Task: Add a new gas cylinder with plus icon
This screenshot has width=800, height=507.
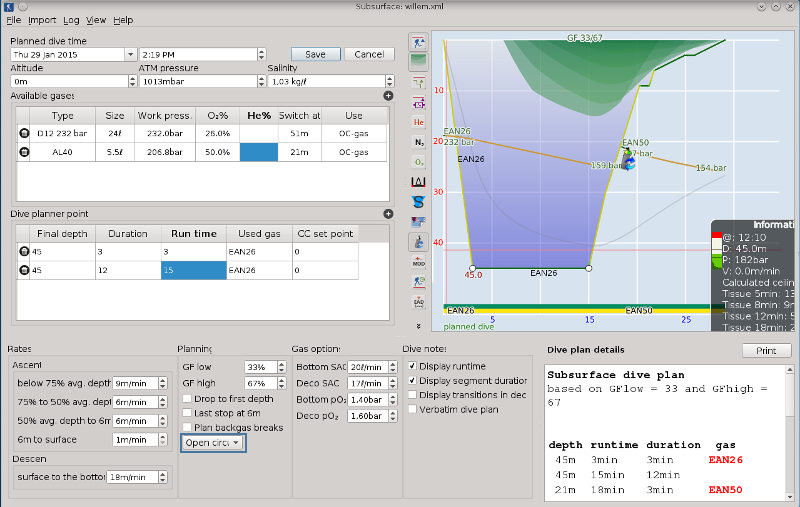Action: [388, 96]
